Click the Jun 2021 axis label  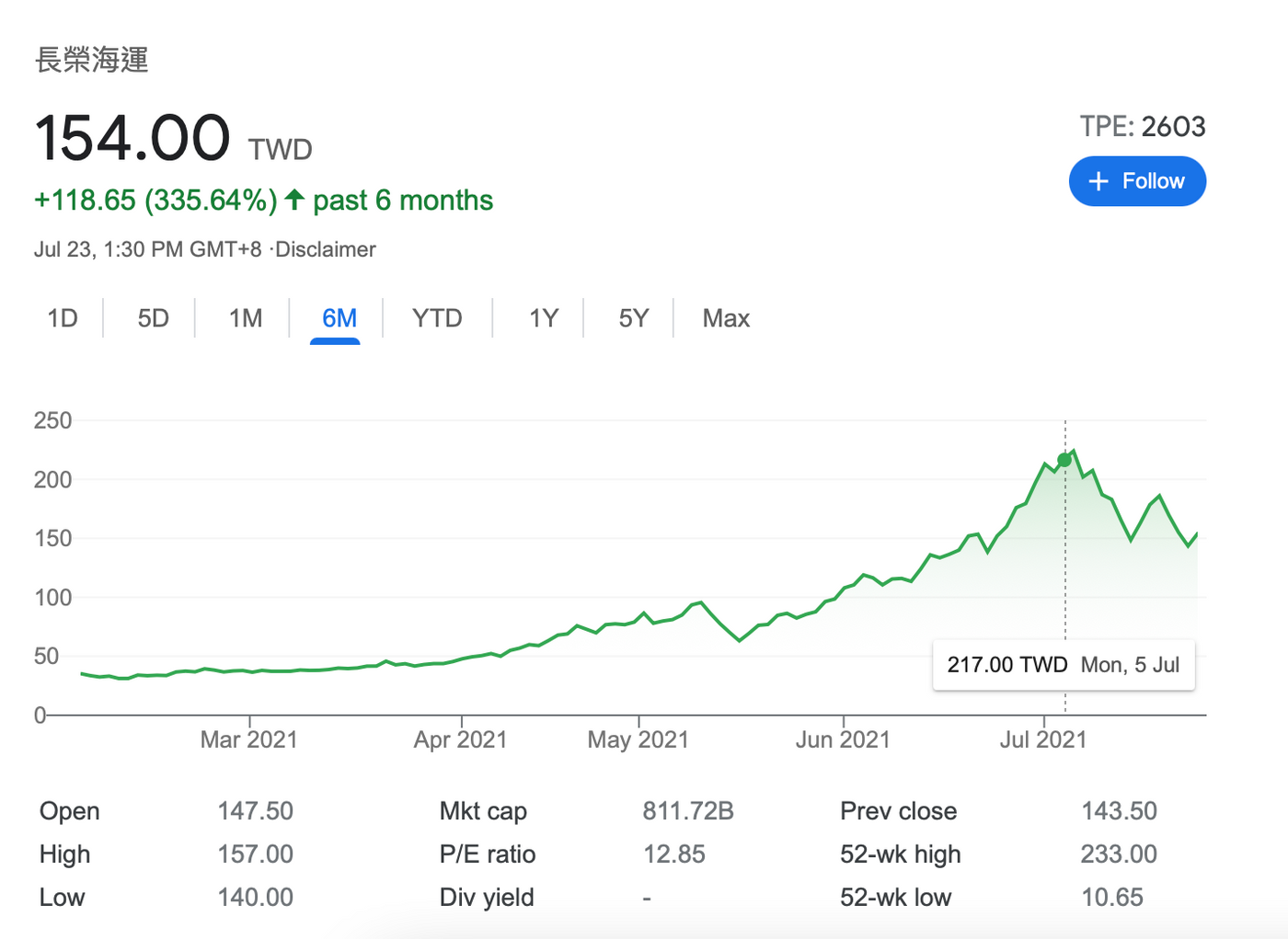[843, 739]
